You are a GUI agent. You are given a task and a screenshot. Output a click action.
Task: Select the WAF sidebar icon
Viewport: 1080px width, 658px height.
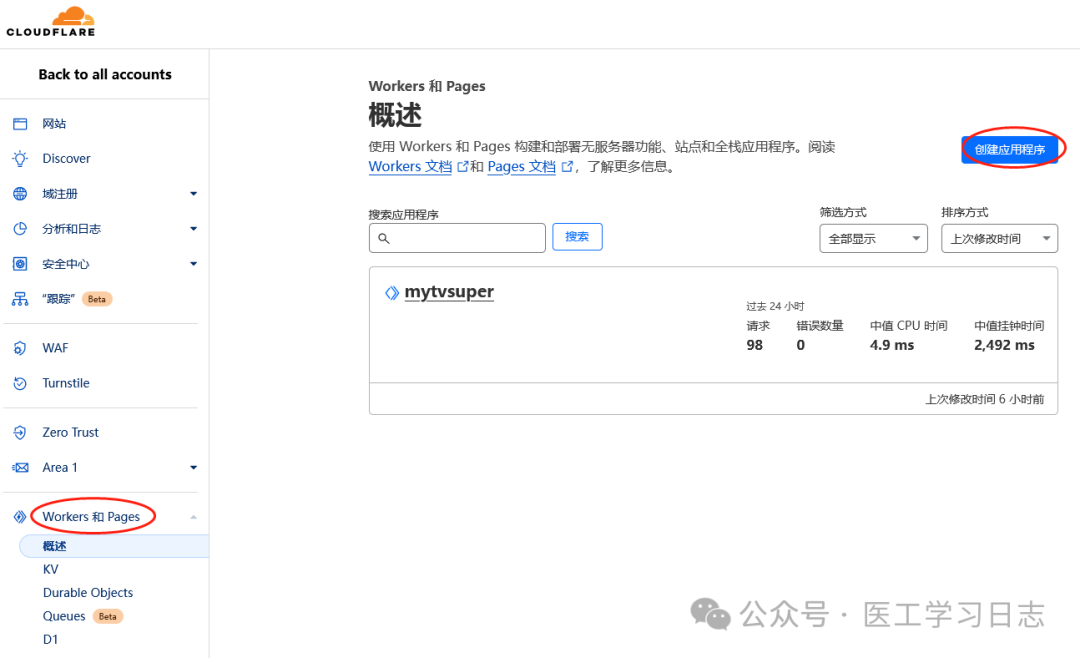click(19, 347)
